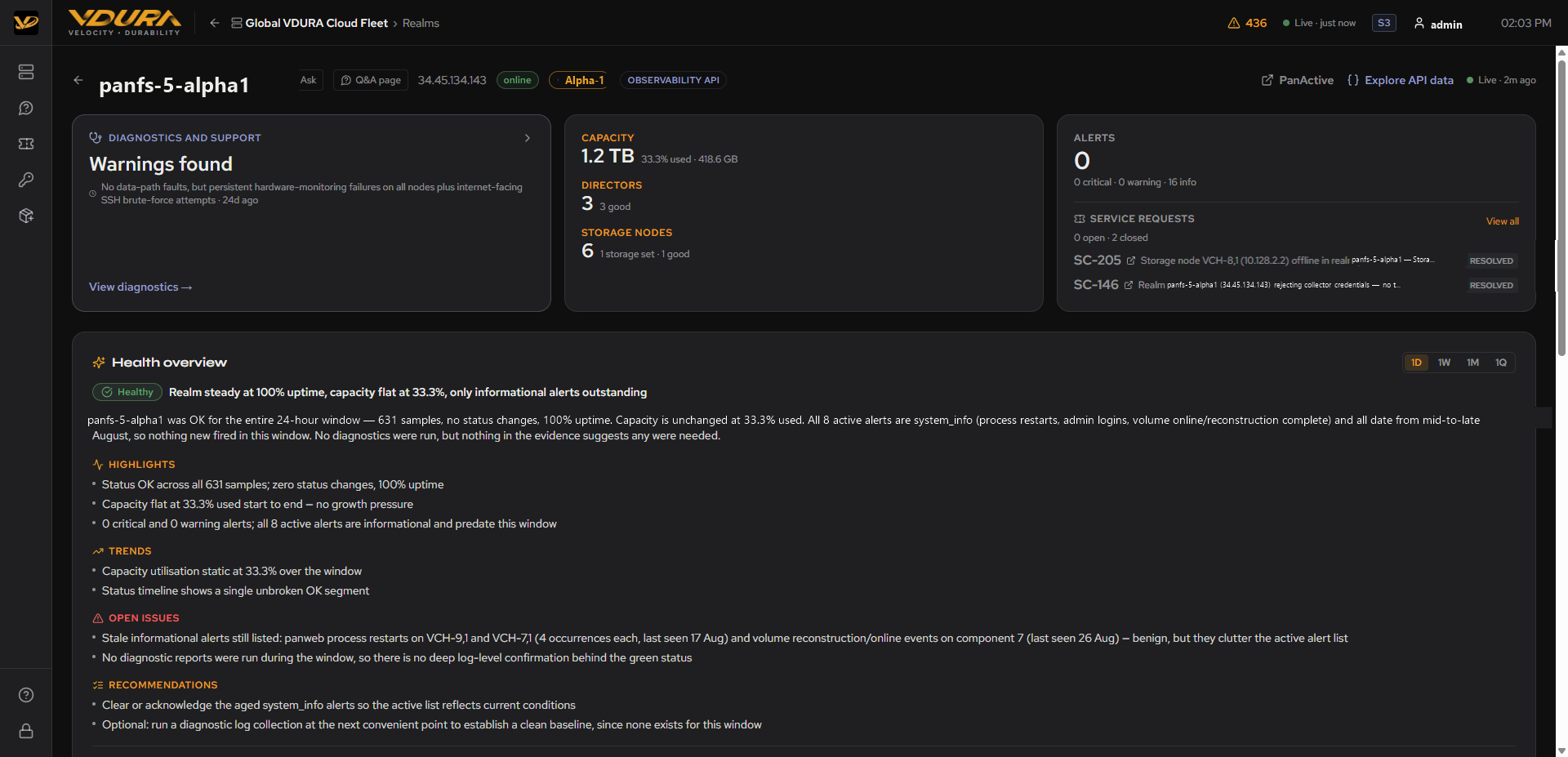Image resolution: width=1568 pixels, height=757 pixels.
Task: Open the tickets icon in left sidebar
Action: coord(26,144)
